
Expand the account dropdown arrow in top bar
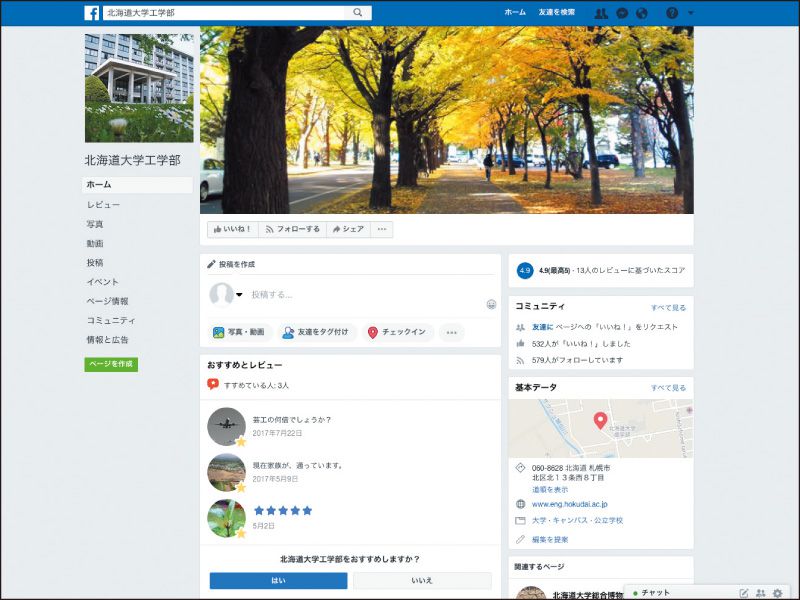pyautogui.click(x=690, y=13)
